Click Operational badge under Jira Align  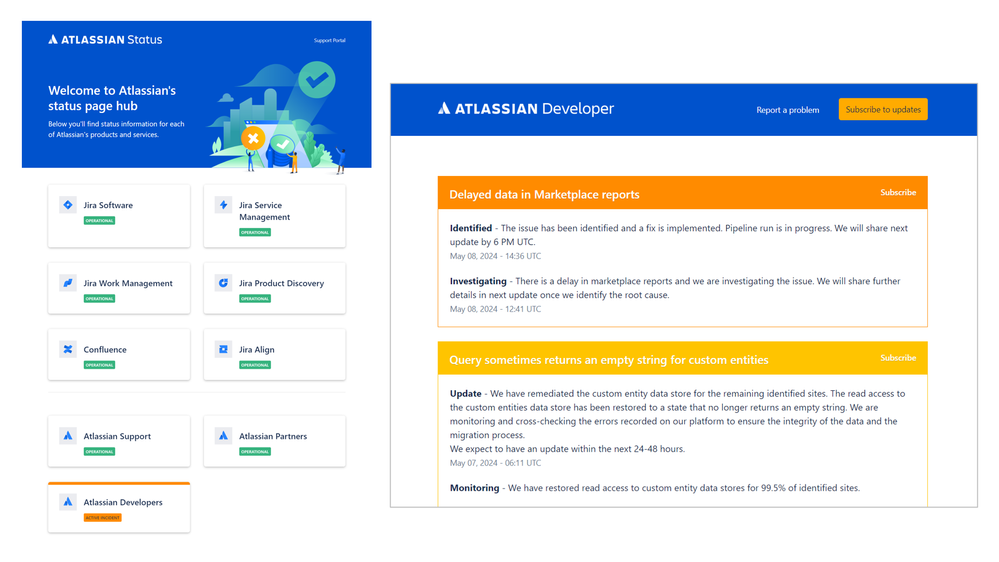(255, 364)
